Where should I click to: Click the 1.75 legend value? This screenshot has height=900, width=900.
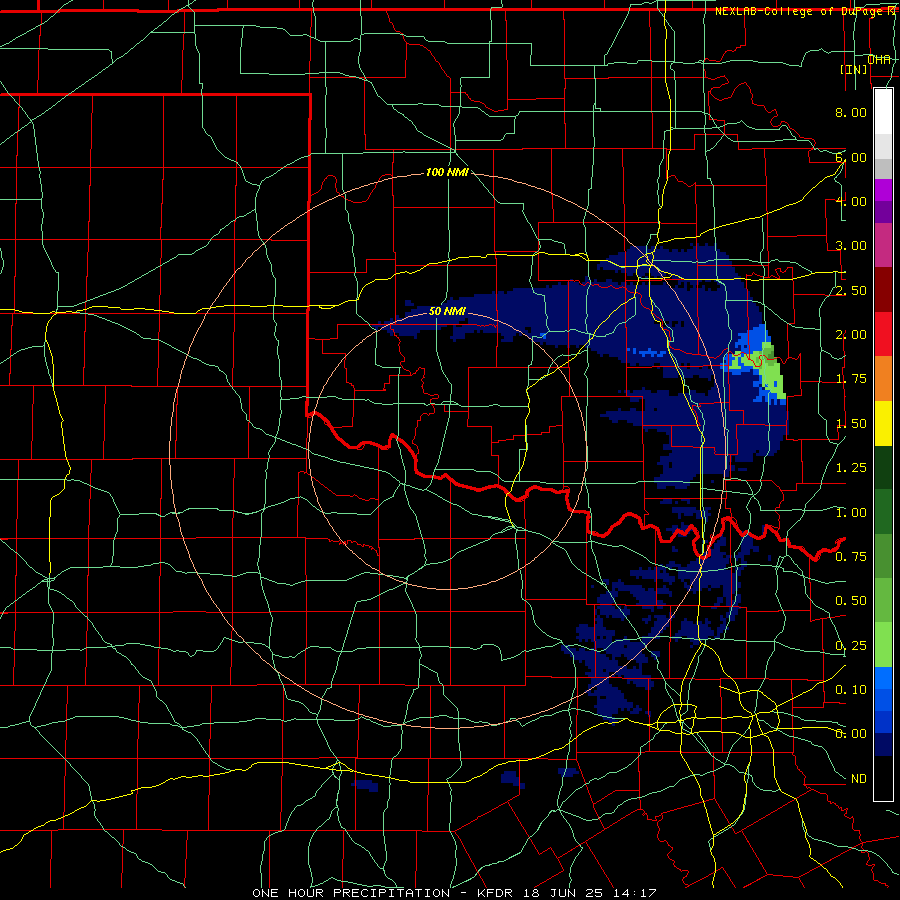(851, 379)
